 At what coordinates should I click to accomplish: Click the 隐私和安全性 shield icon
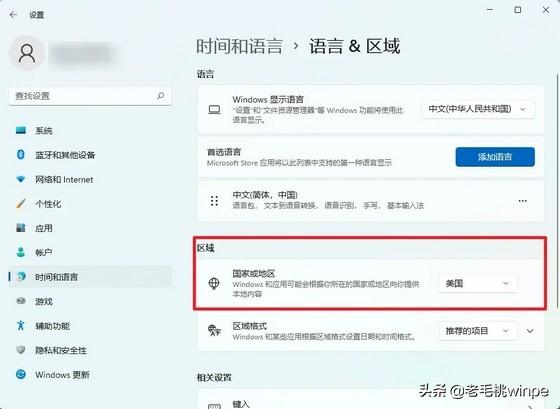(x=21, y=350)
